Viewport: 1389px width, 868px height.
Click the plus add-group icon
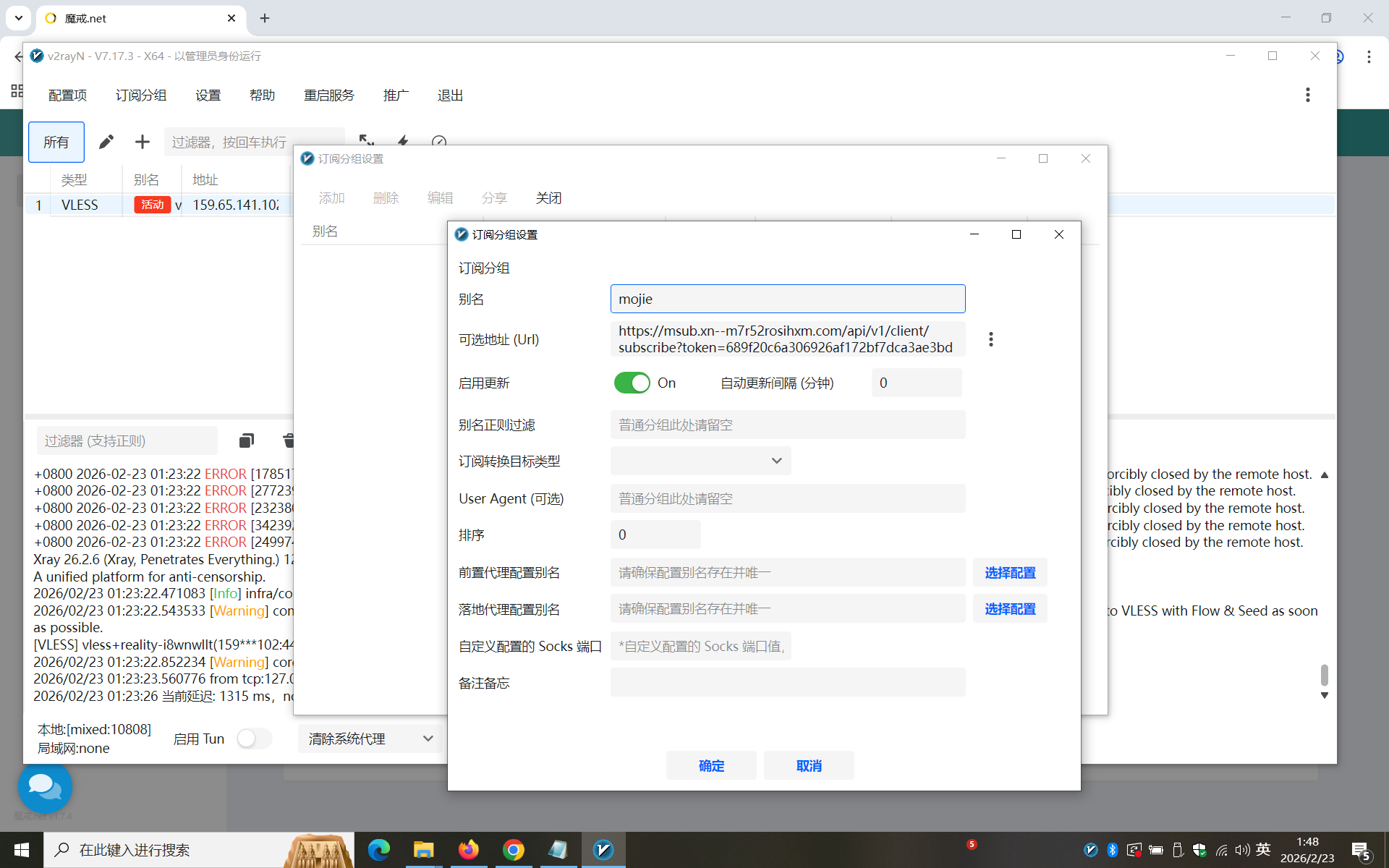click(x=143, y=142)
